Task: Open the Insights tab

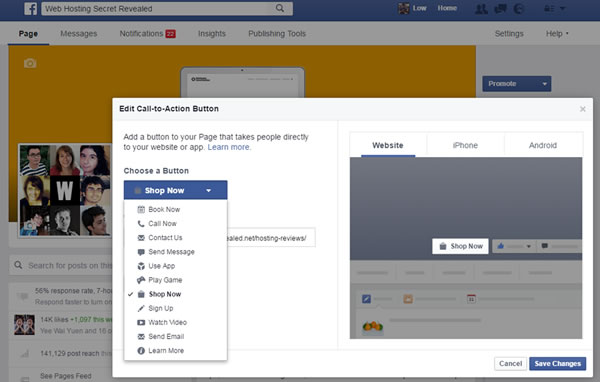Action: click(x=212, y=34)
